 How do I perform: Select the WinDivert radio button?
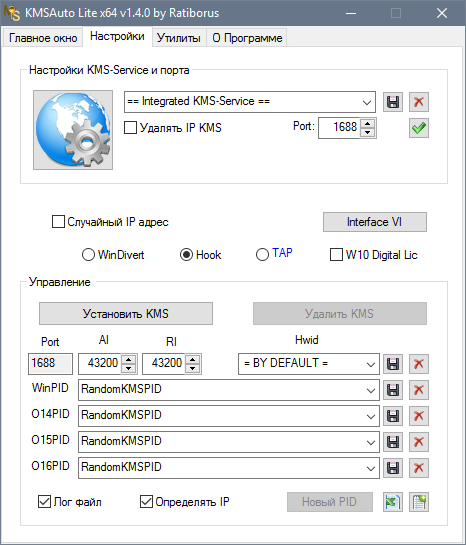point(88,254)
